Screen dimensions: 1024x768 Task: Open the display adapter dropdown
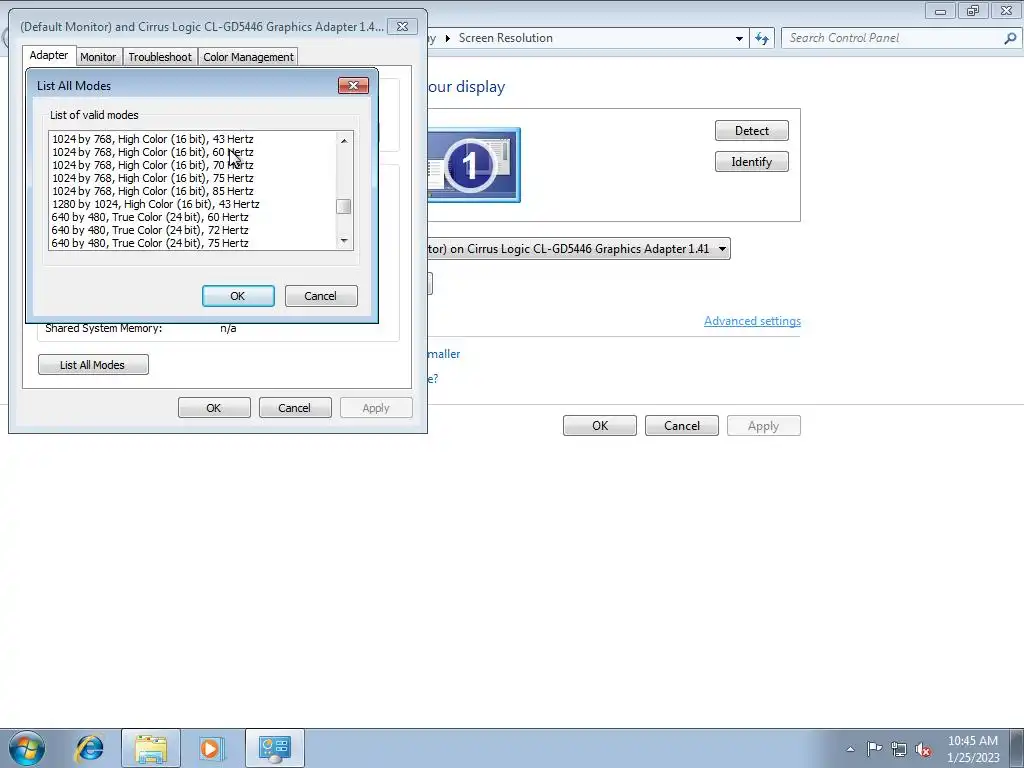[722, 249]
